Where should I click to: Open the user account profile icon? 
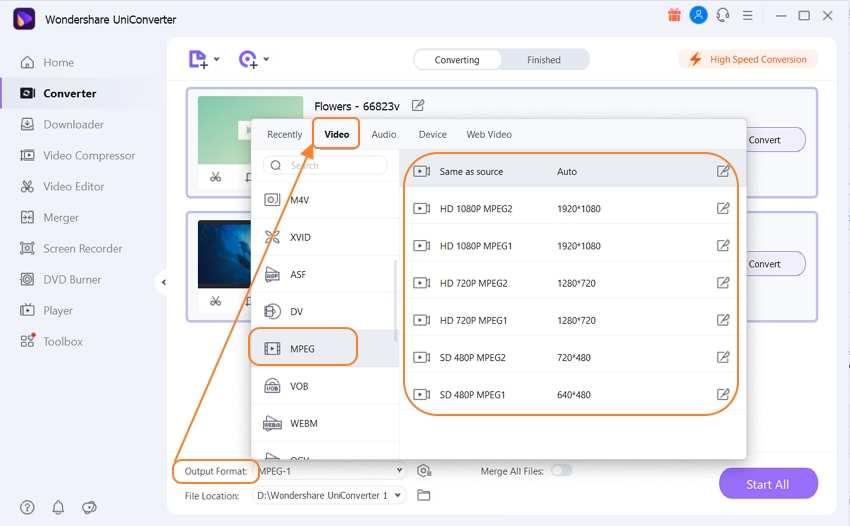pyautogui.click(x=698, y=15)
